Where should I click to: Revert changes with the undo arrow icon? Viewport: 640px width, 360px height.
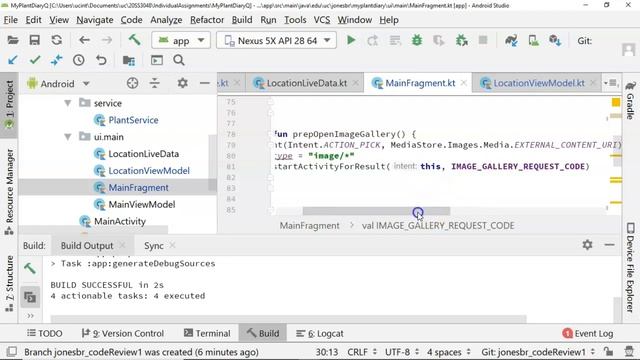[101, 60]
